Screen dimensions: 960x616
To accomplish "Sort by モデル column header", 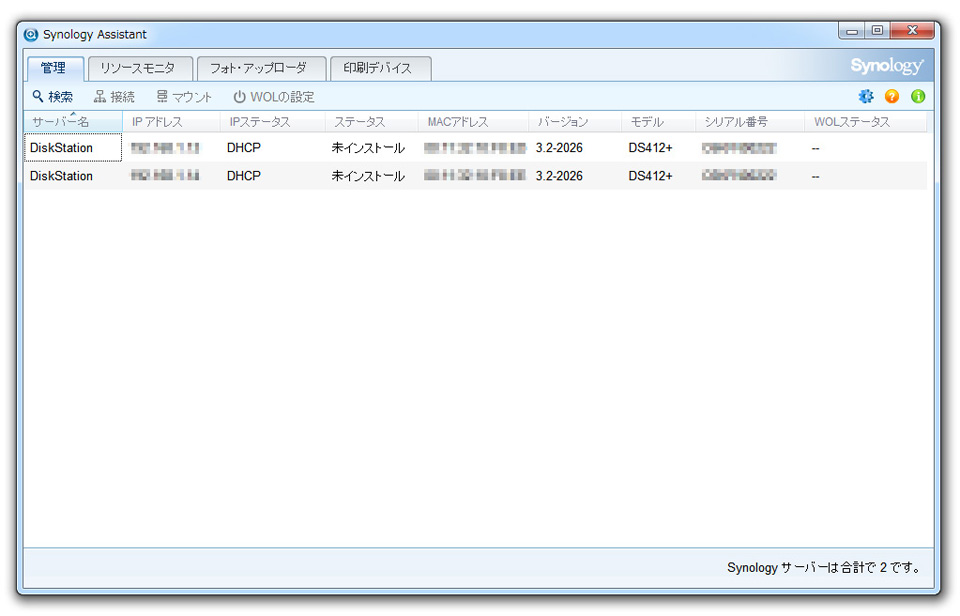I will pyautogui.click(x=658, y=122).
